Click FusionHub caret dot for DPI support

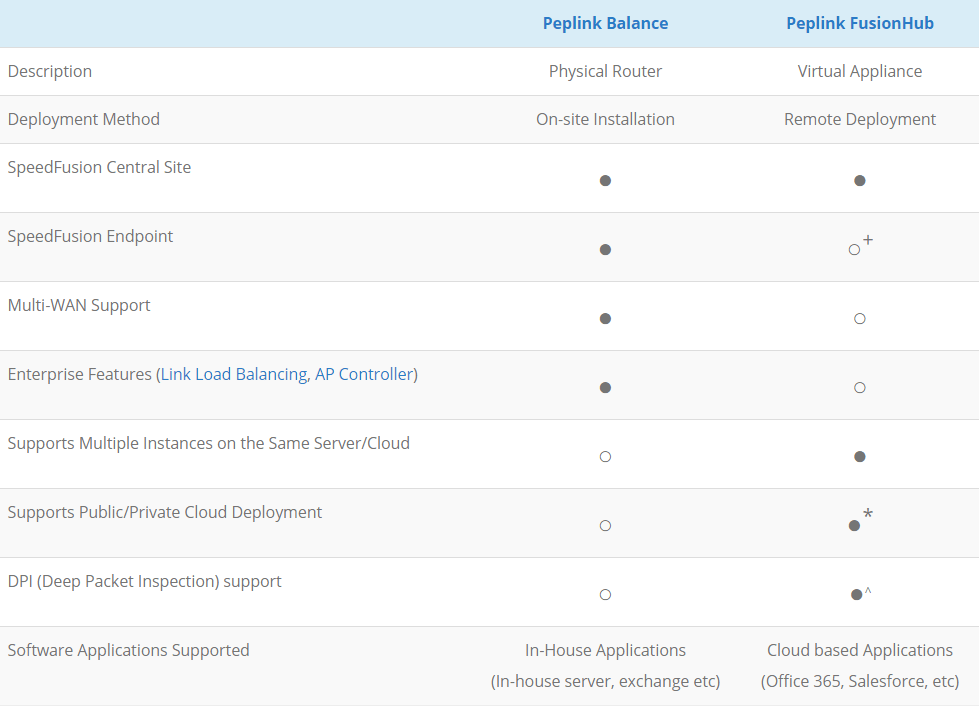click(x=857, y=595)
